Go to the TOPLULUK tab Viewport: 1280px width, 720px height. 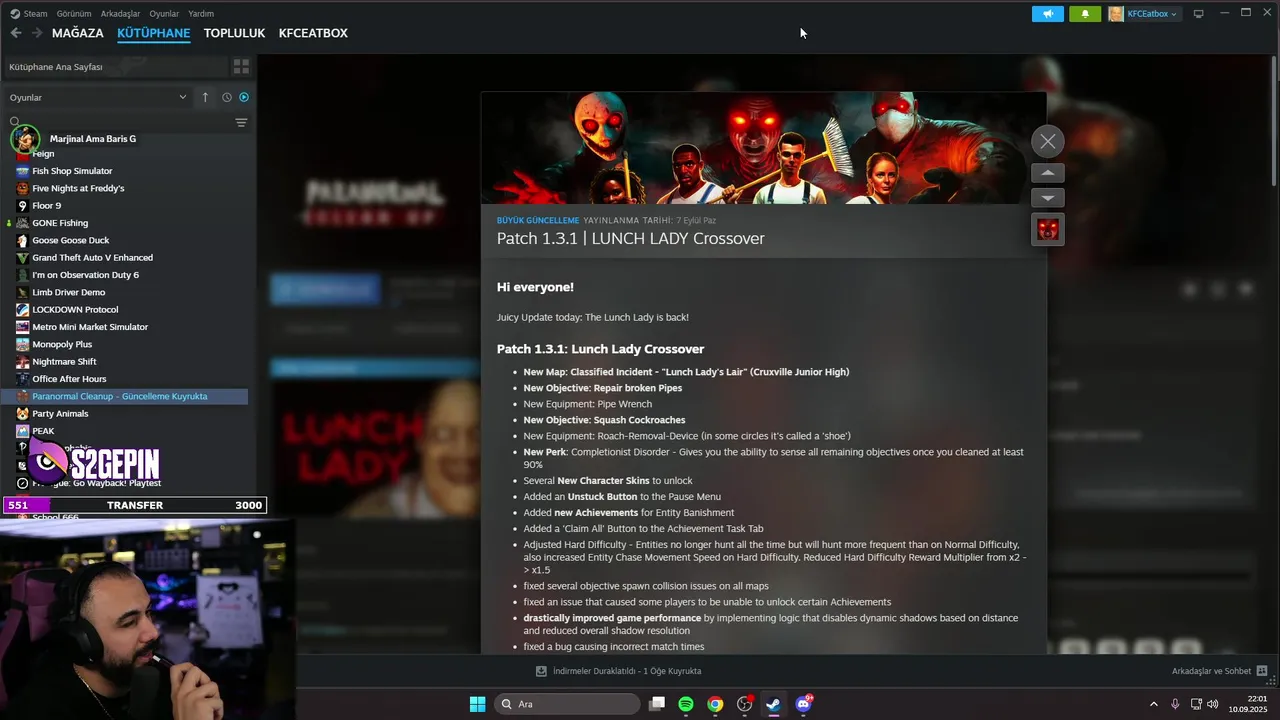234,33
